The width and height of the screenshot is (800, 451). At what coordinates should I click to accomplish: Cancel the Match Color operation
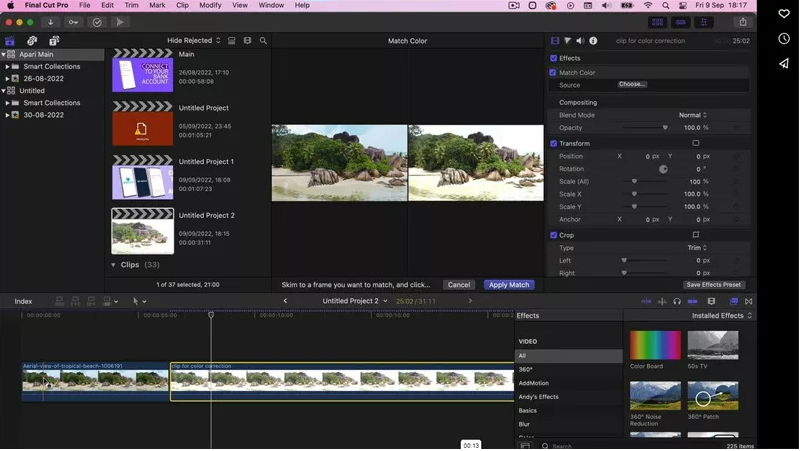click(x=459, y=285)
